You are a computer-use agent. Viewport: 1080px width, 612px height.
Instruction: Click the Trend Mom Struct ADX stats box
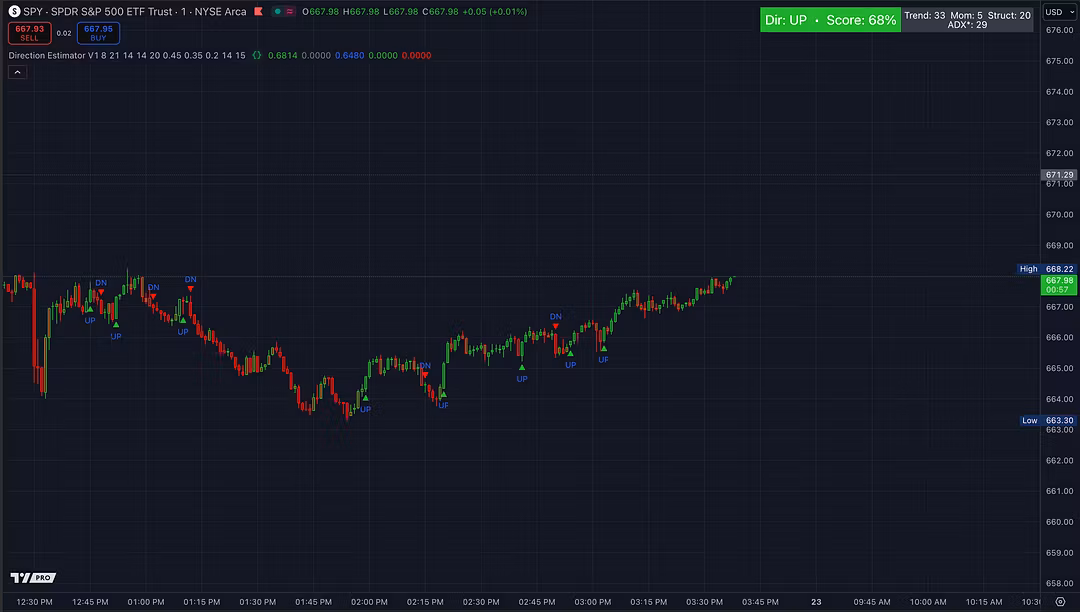point(967,20)
